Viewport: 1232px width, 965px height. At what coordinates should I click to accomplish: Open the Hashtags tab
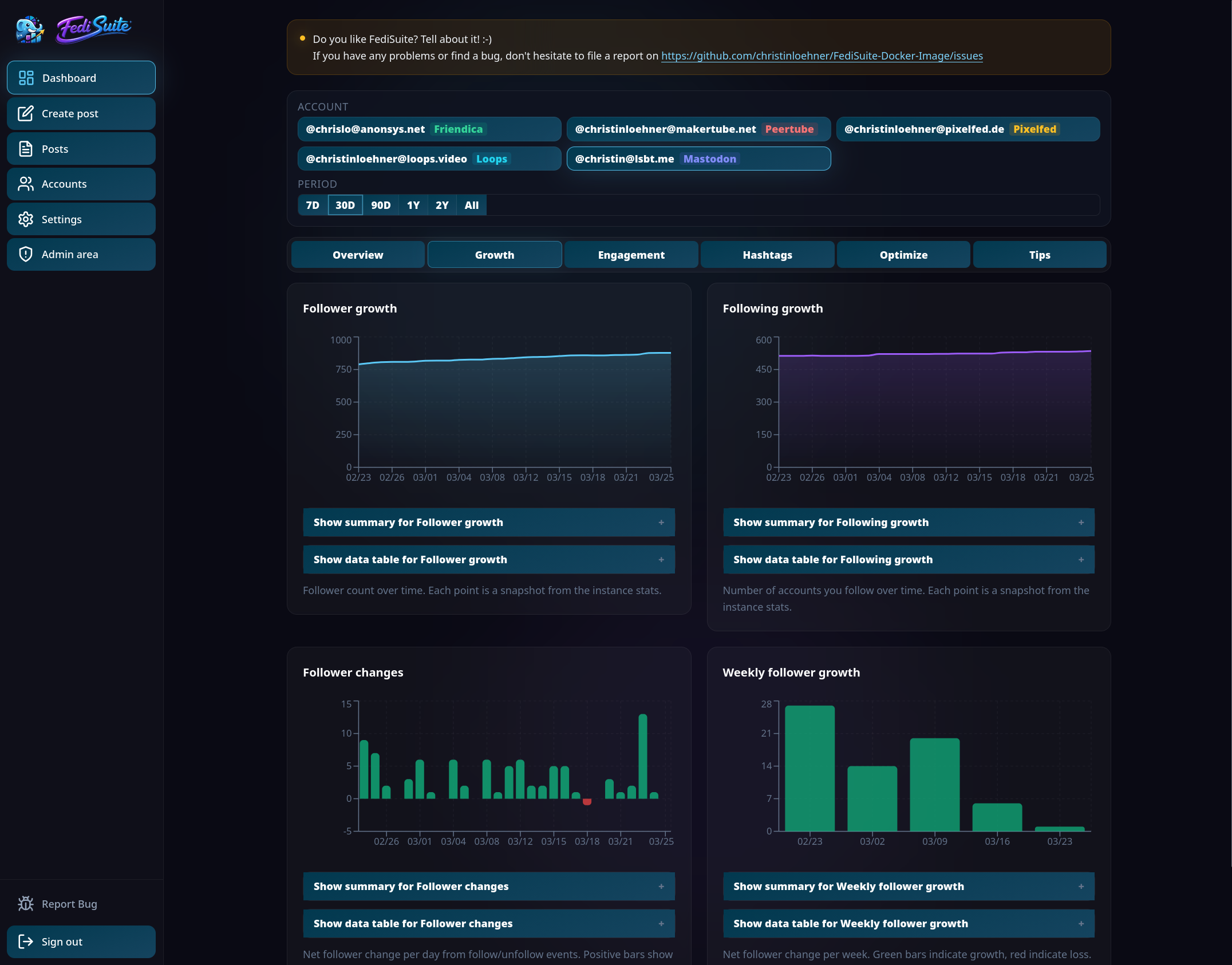pyautogui.click(x=767, y=254)
